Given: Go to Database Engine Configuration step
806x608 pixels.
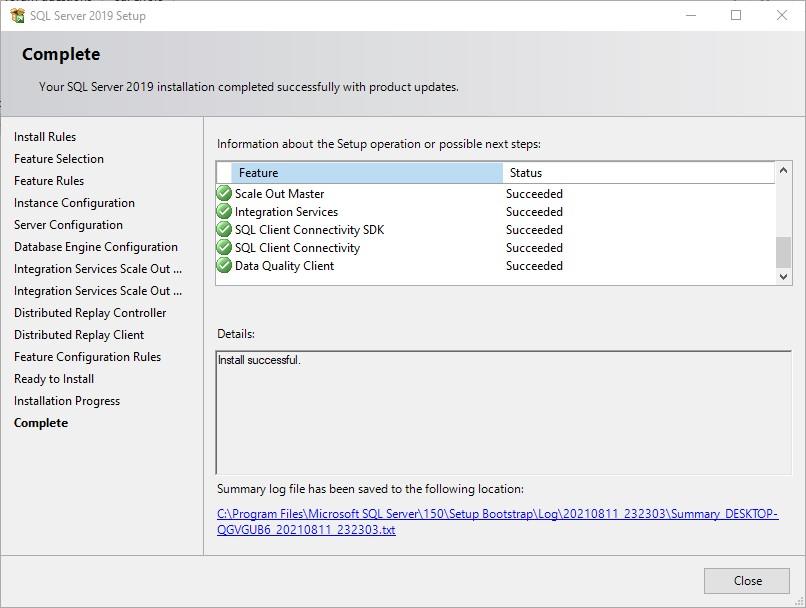Looking at the screenshot, I should pos(96,247).
